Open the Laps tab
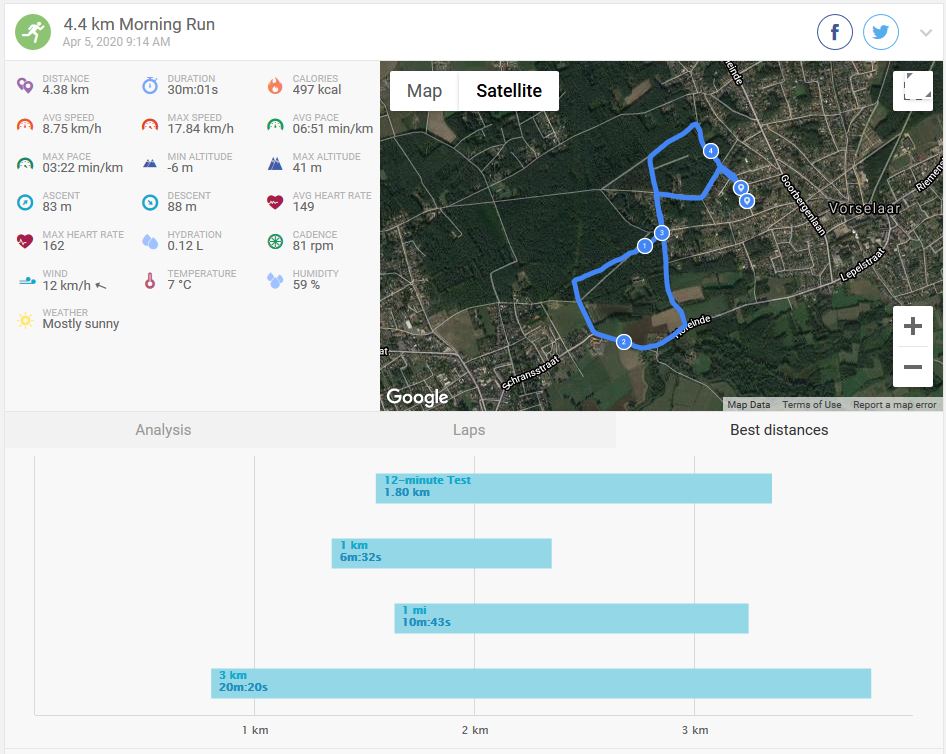This screenshot has height=754, width=946. [x=468, y=430]
